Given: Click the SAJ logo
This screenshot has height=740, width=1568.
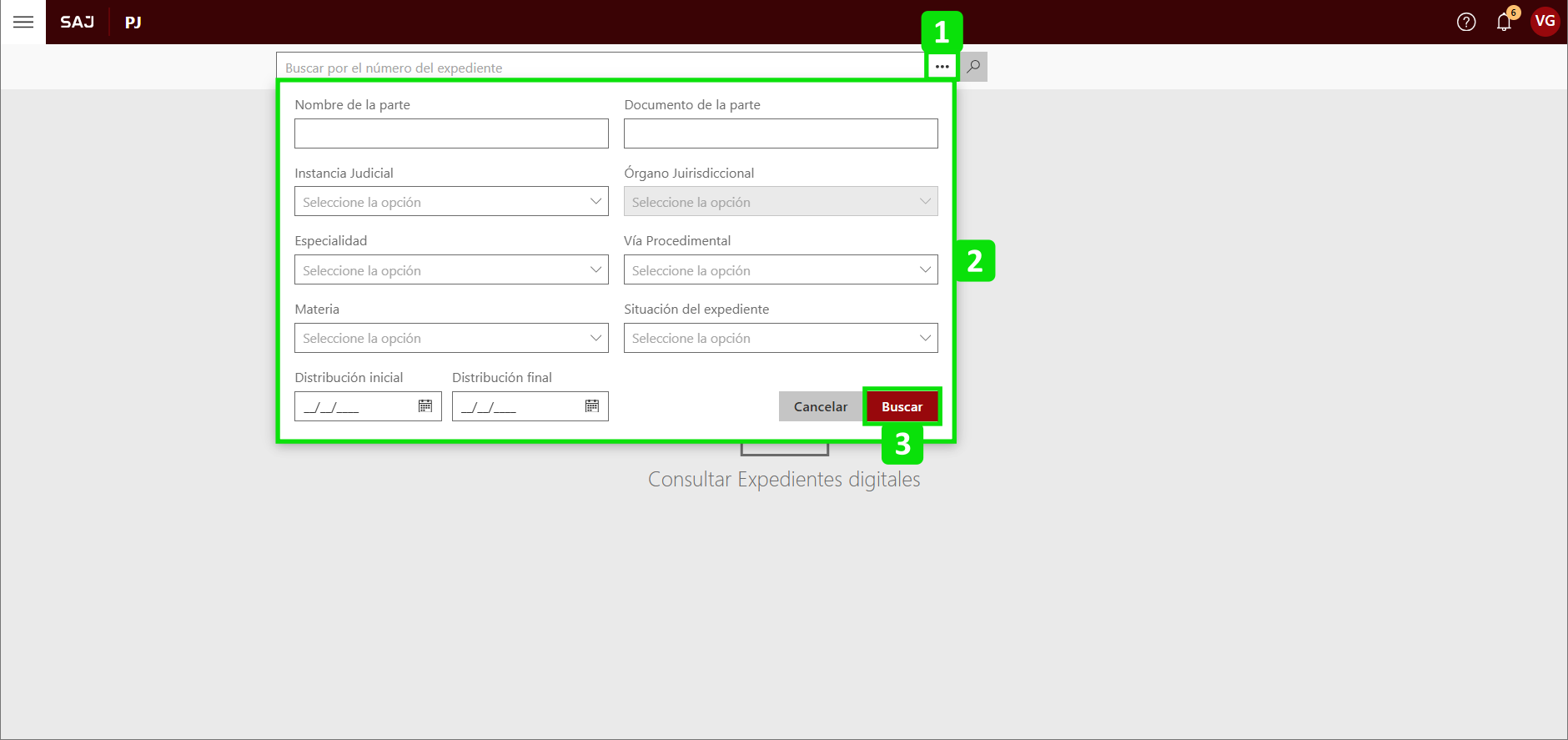Looking at the screenshot, I should [77, 23].
